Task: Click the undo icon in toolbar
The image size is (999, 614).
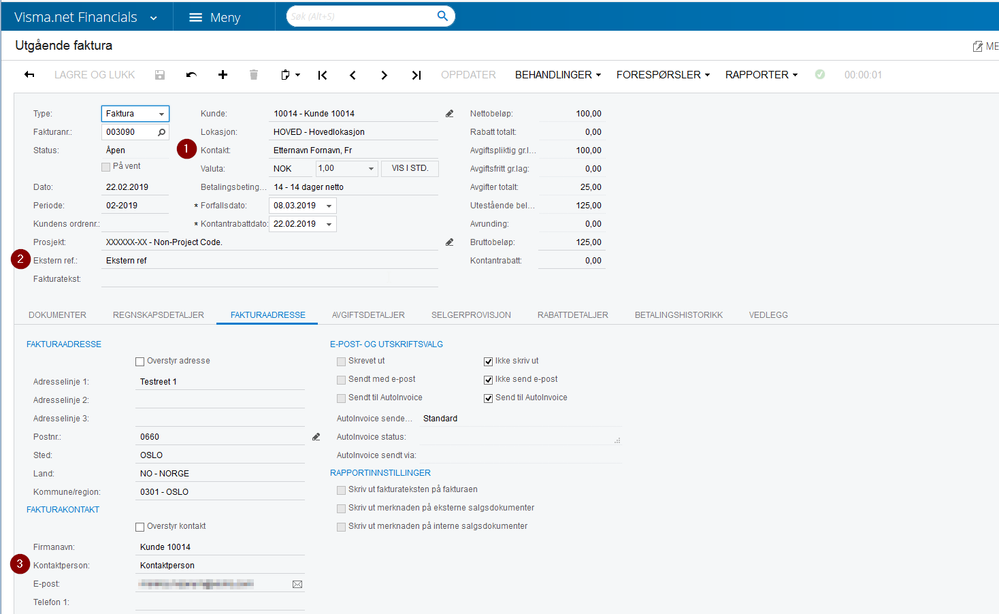Action: pos(191,75)
